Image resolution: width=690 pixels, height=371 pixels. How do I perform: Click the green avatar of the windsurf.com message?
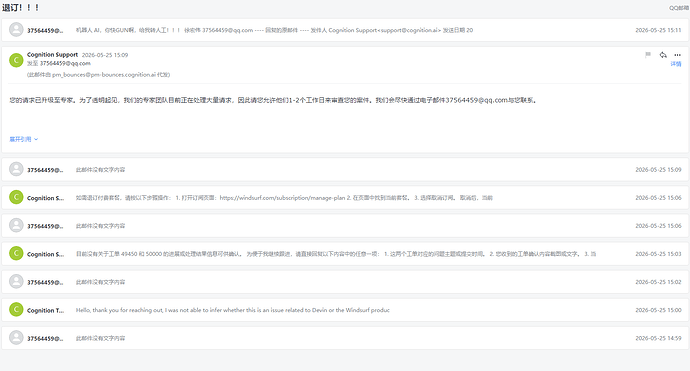tap(16, 197)
